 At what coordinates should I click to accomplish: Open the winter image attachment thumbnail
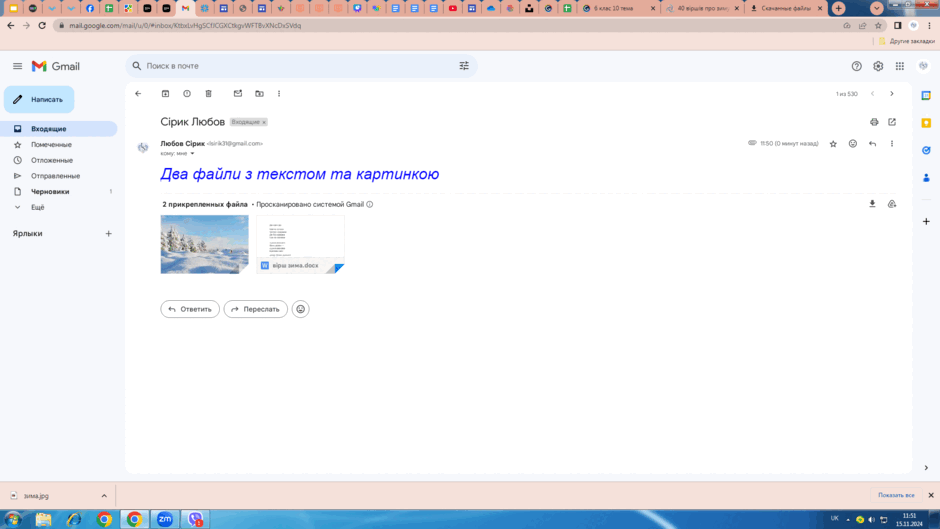(204, 244)
